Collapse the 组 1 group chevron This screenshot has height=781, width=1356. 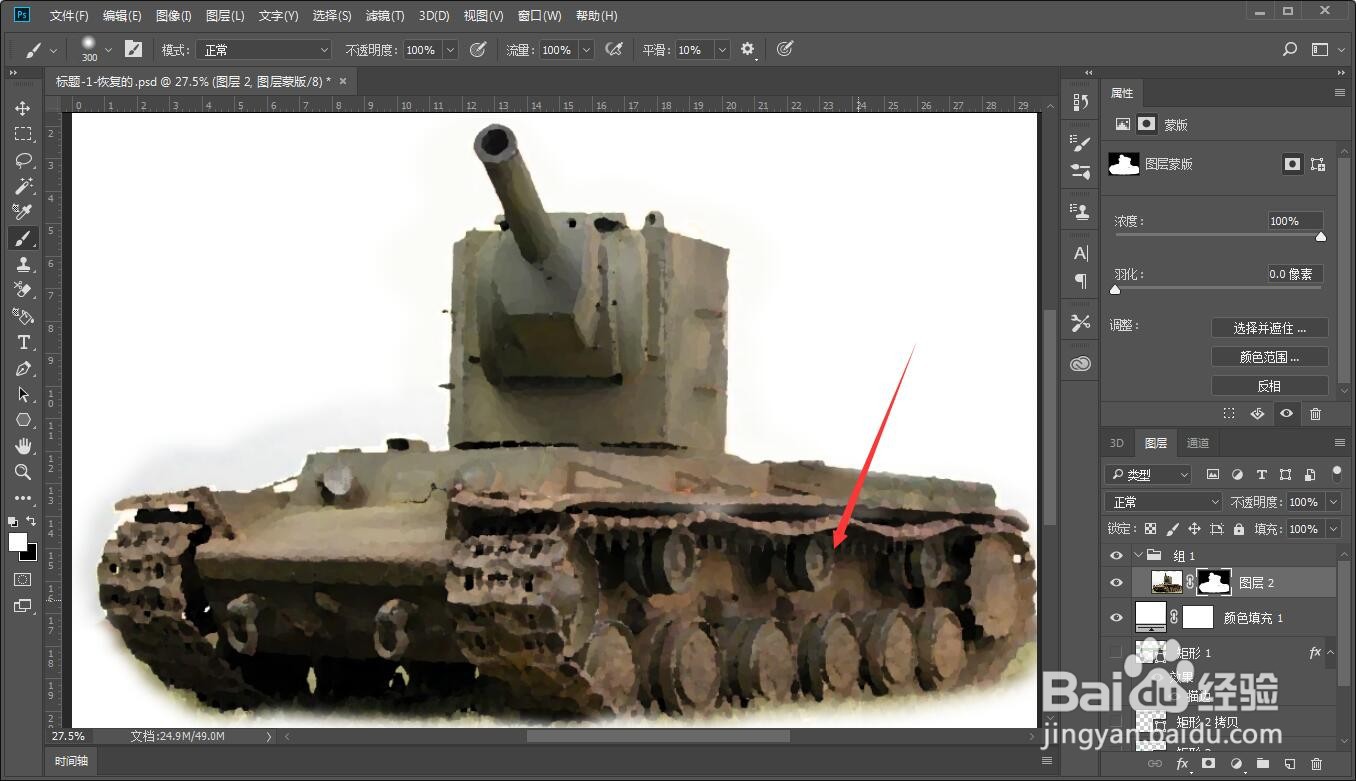[1138, 555]
